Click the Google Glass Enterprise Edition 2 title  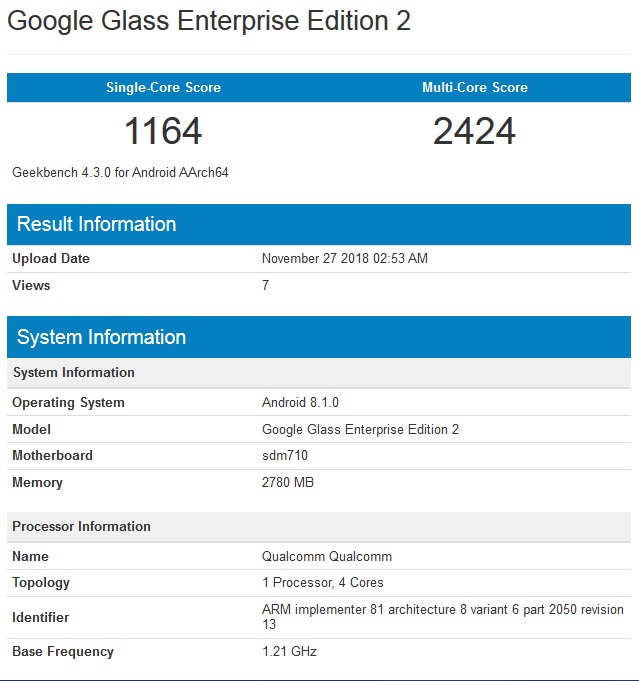tap(209, 21)
